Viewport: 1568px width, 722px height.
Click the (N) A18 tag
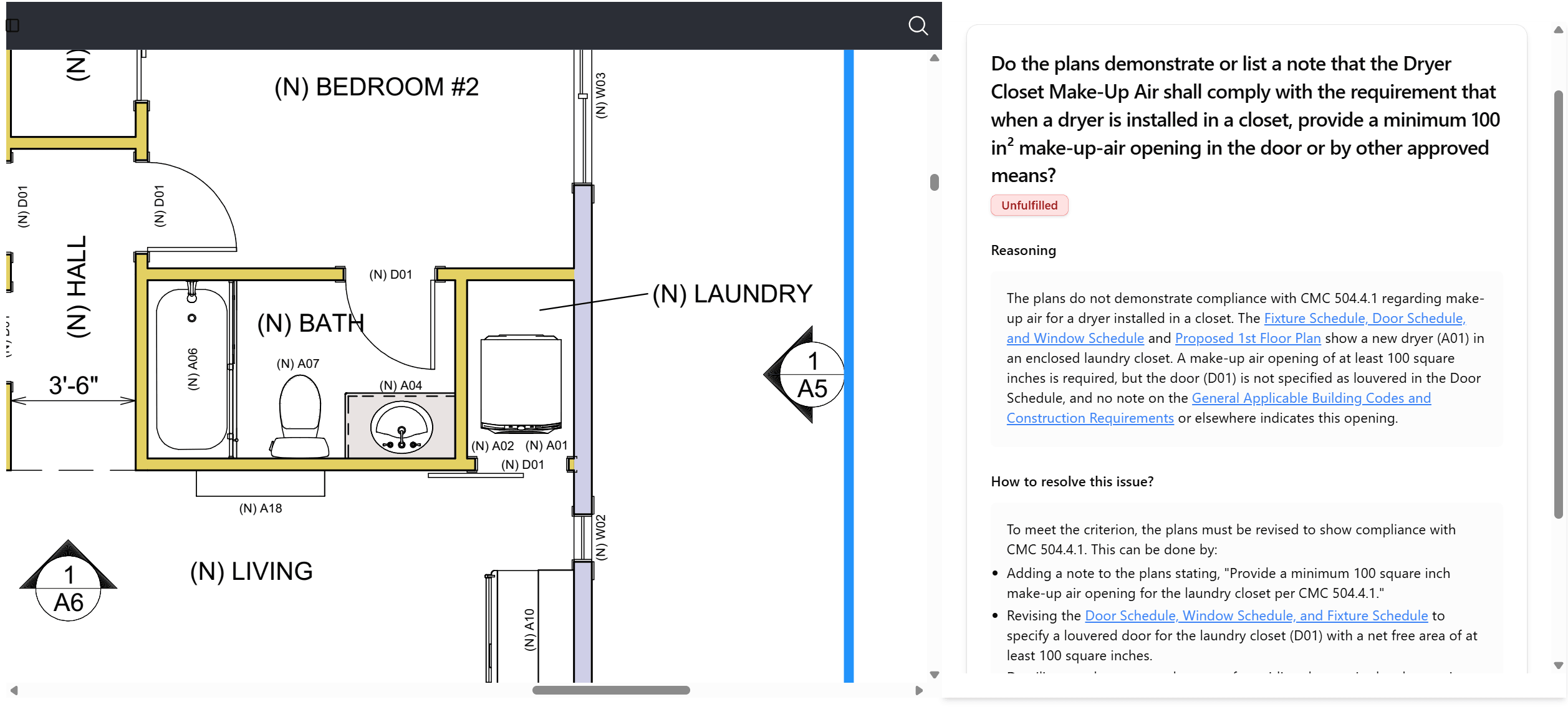click(261, 508)
